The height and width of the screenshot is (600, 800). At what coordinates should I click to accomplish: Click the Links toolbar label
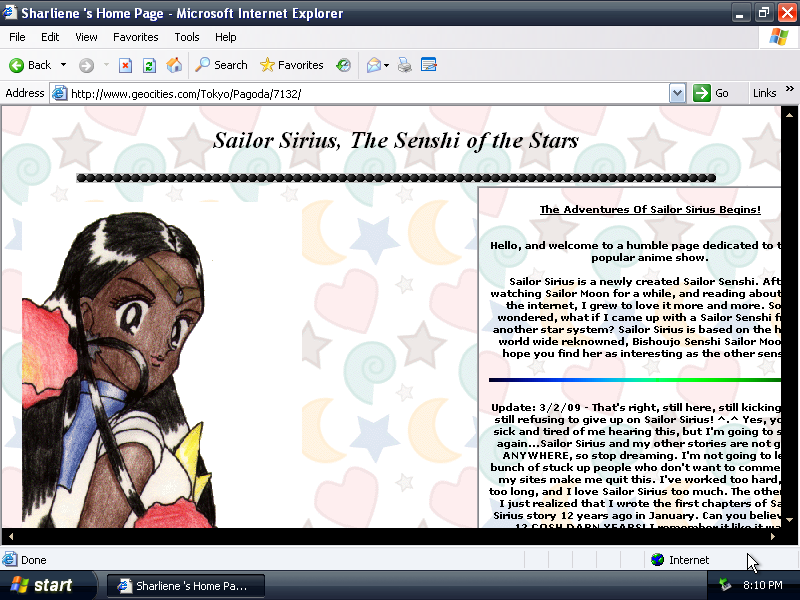pos(764,93)
